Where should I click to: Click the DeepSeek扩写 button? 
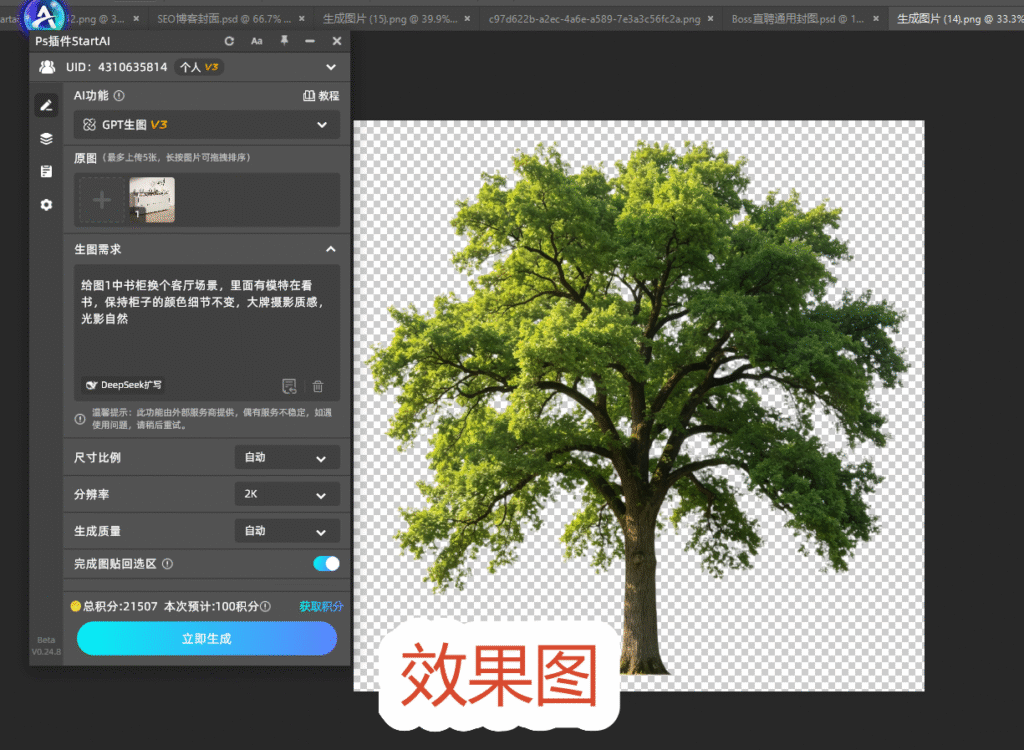point(123,385)
